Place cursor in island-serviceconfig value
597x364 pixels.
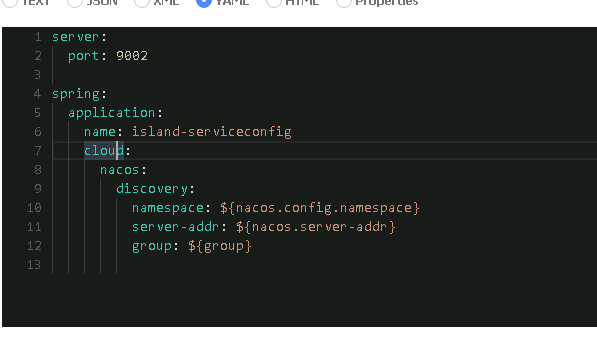pyautogui.click(x=212, y=132)
